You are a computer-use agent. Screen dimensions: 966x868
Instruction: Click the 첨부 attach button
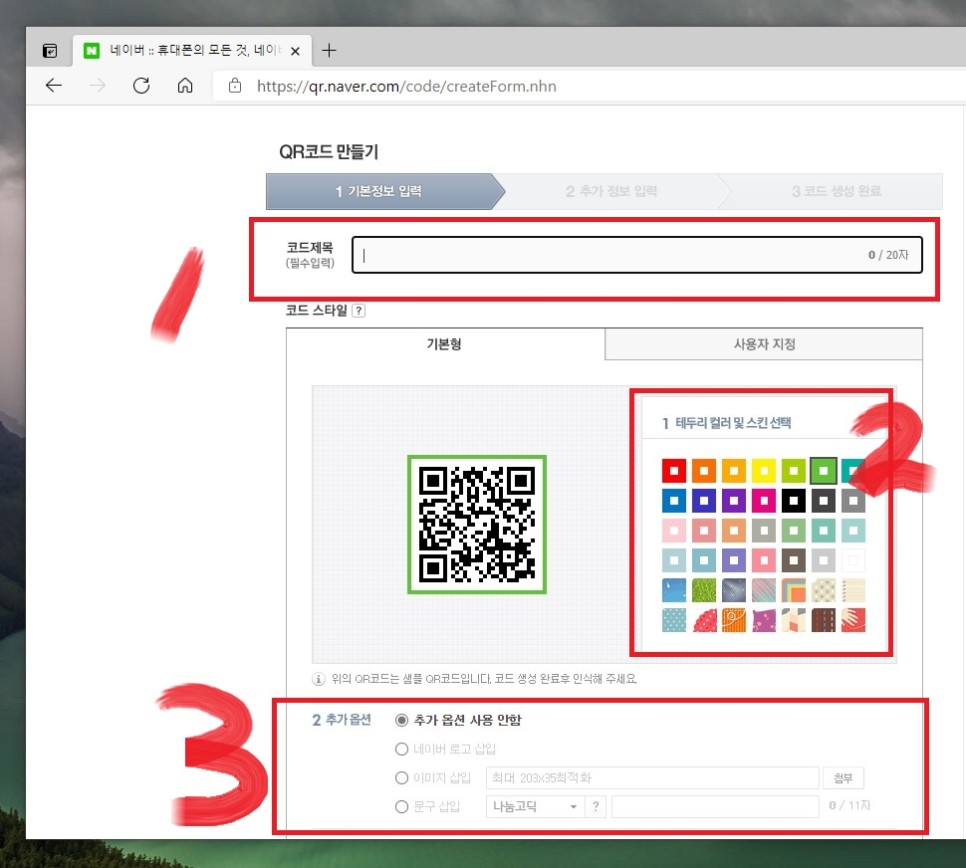pyautogui.click(x=843, y=778)
